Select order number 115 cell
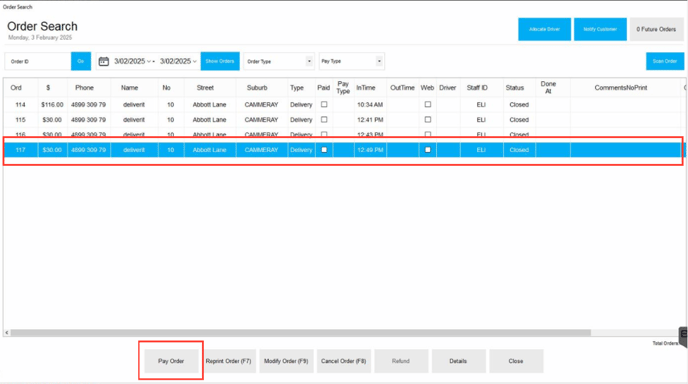688x384 pixels. (20, 119)
